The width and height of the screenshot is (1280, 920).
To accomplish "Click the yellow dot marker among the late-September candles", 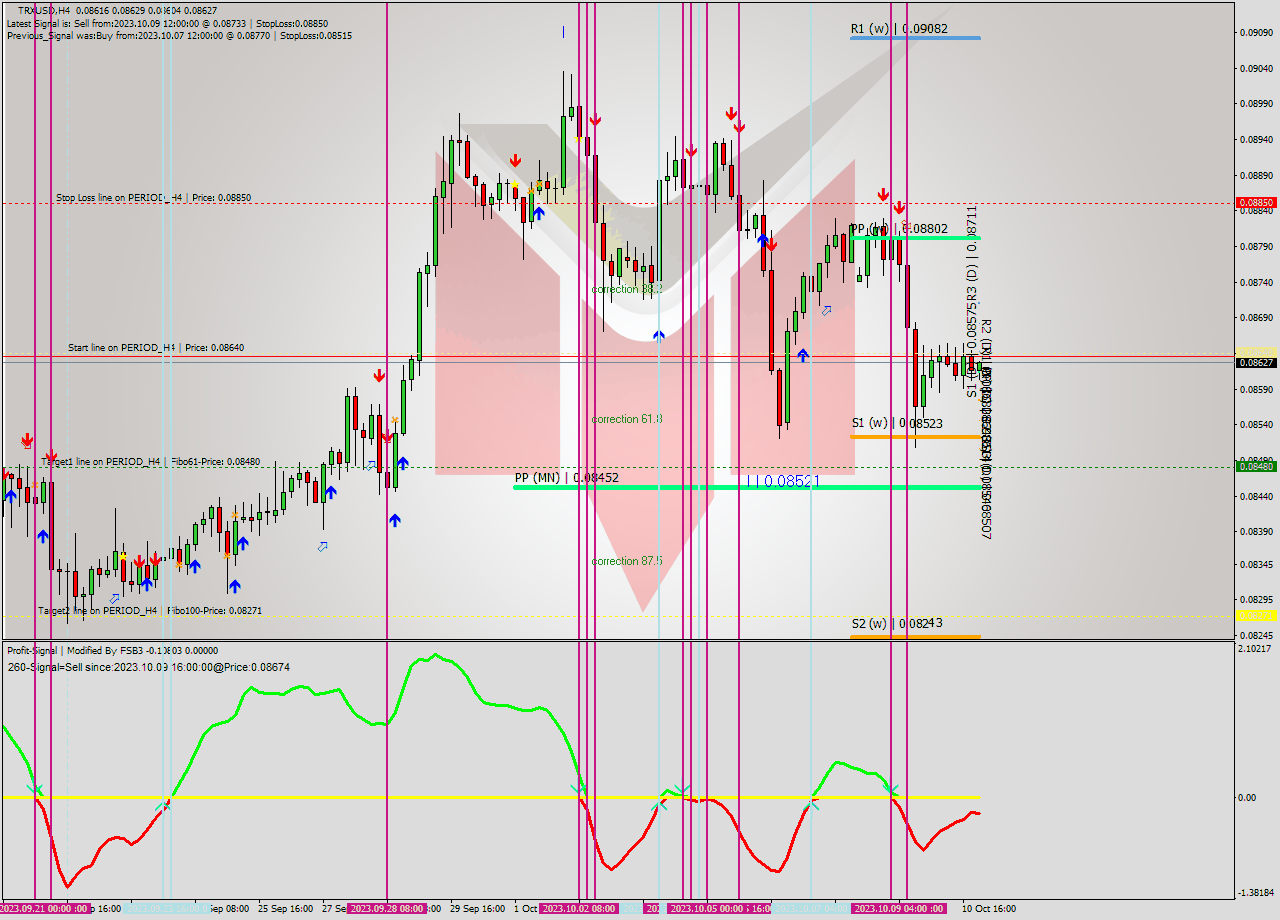I will click(514, 185).
